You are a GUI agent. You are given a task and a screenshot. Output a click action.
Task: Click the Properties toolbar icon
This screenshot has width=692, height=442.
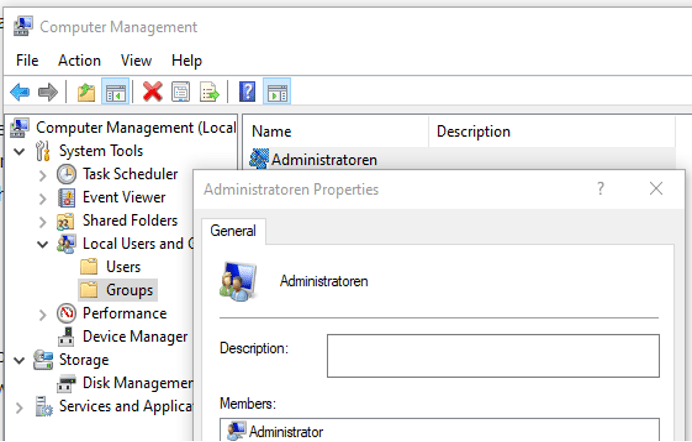tap(180, 93)
